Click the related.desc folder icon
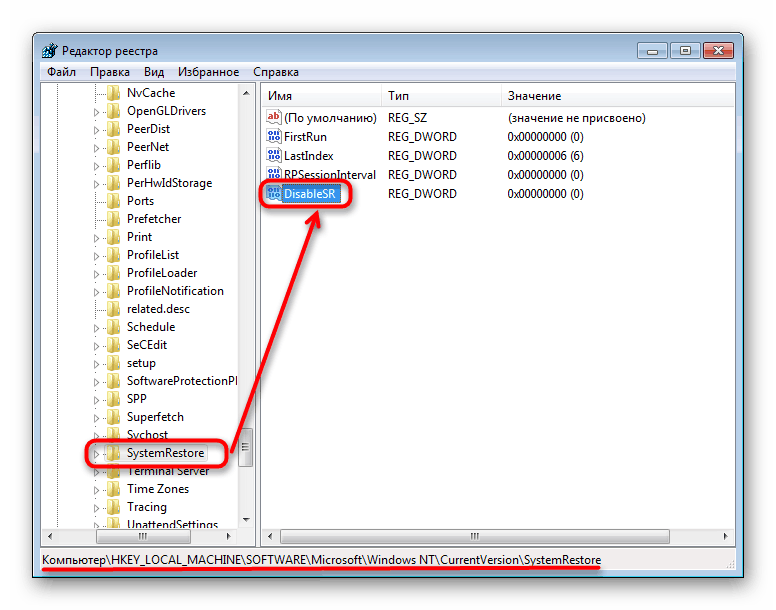The image size is (776, 610). [114, 309]
